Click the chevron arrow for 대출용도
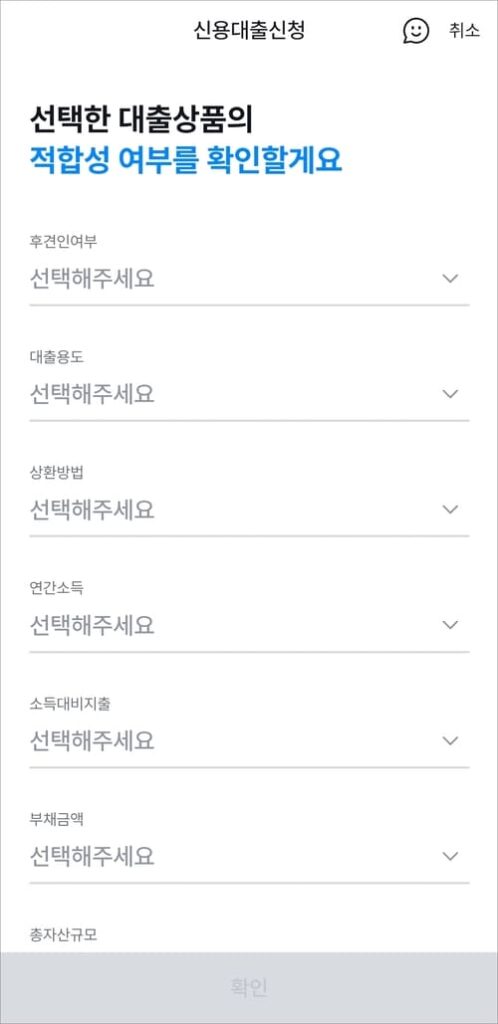 tap(450, 394)
